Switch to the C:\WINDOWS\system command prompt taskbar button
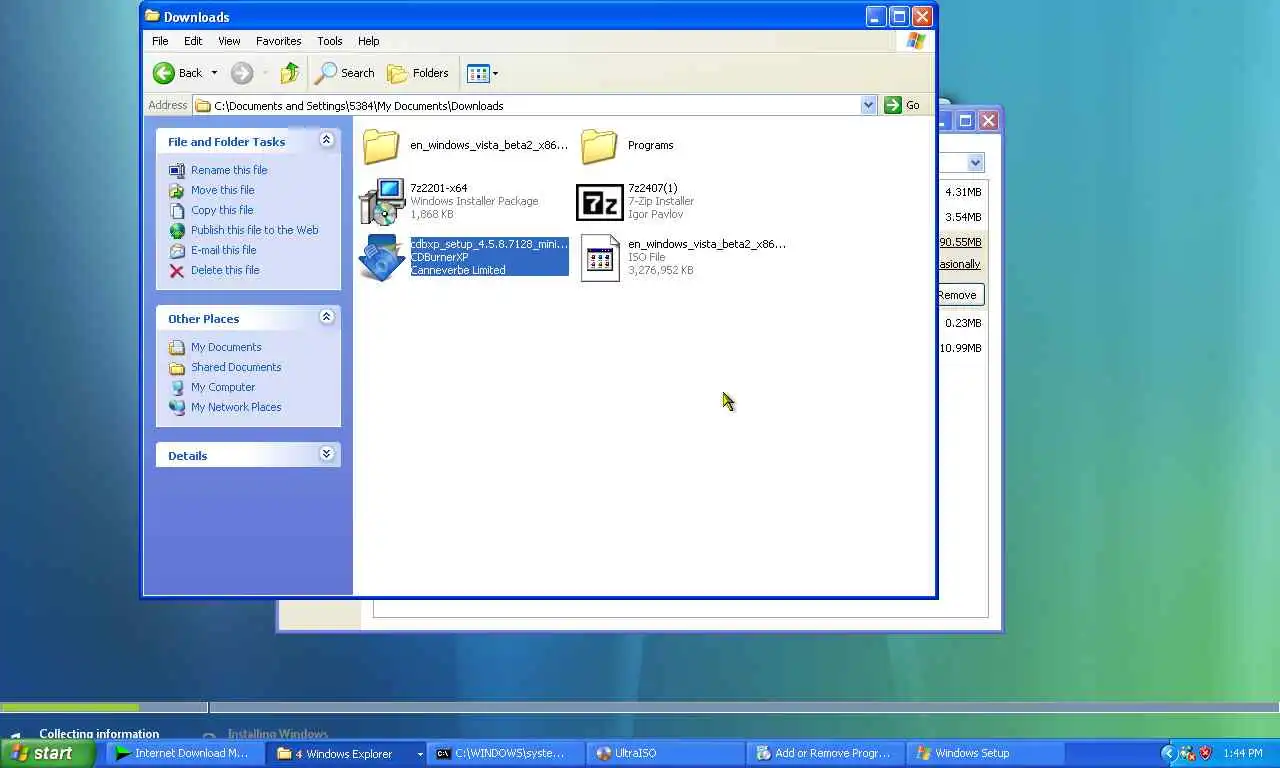 coord(508,753)
